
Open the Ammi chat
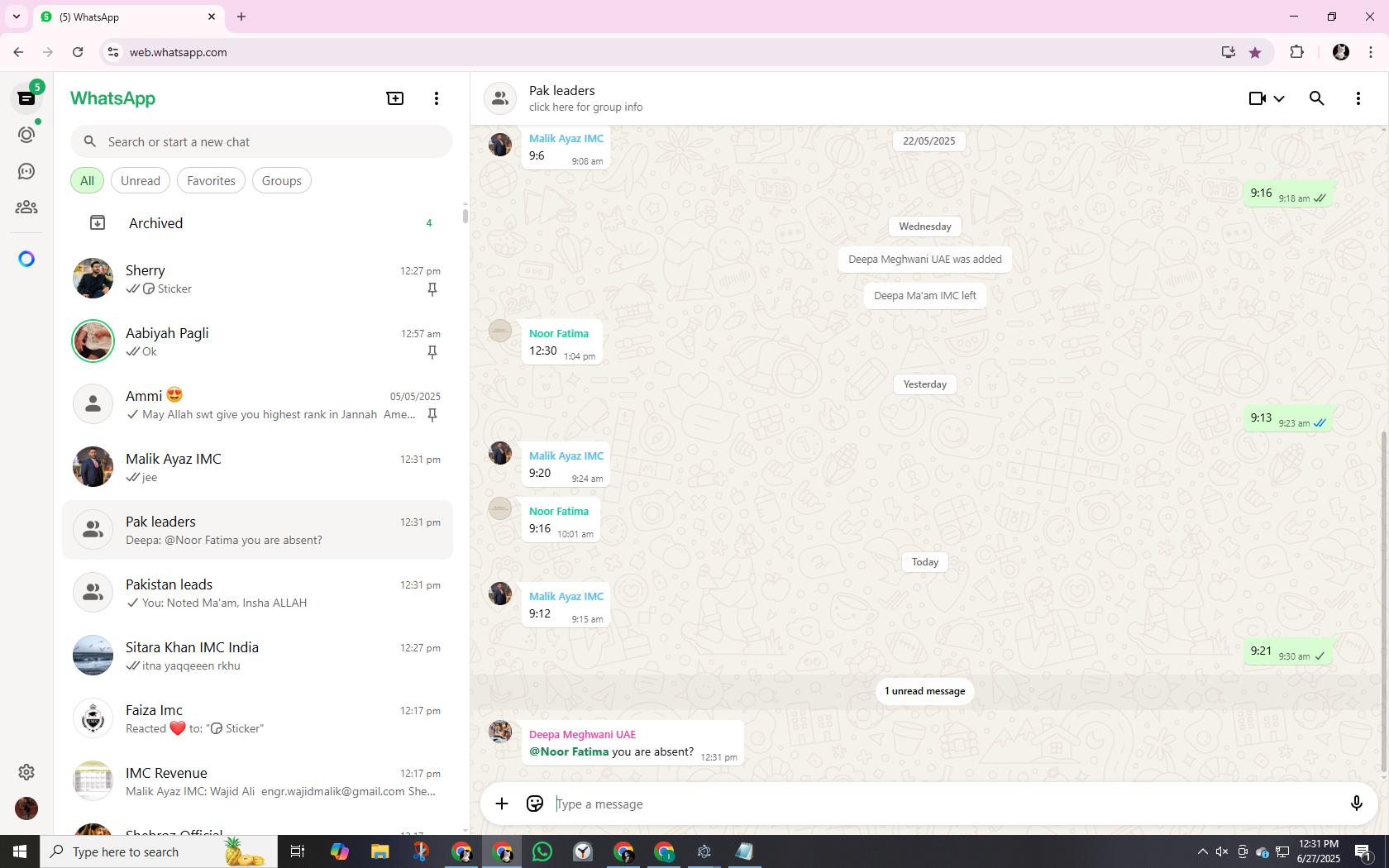tap(258, 404)
